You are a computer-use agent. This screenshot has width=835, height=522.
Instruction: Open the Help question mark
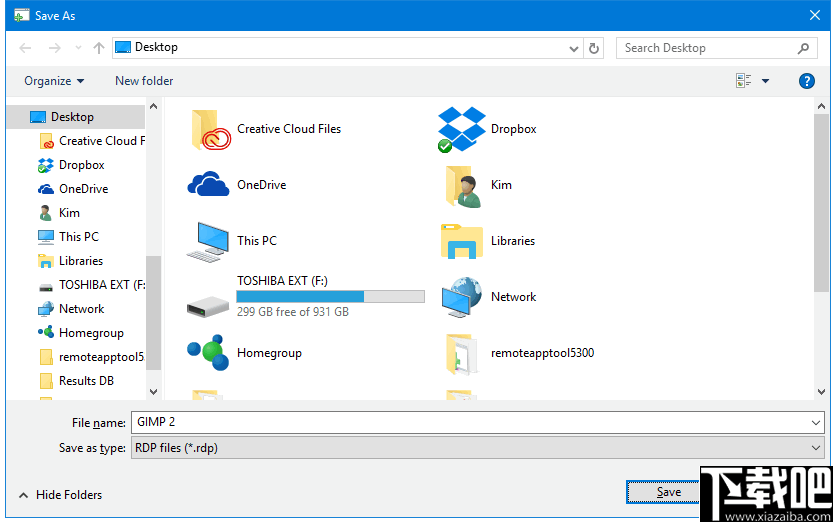(x=807, y=81)
